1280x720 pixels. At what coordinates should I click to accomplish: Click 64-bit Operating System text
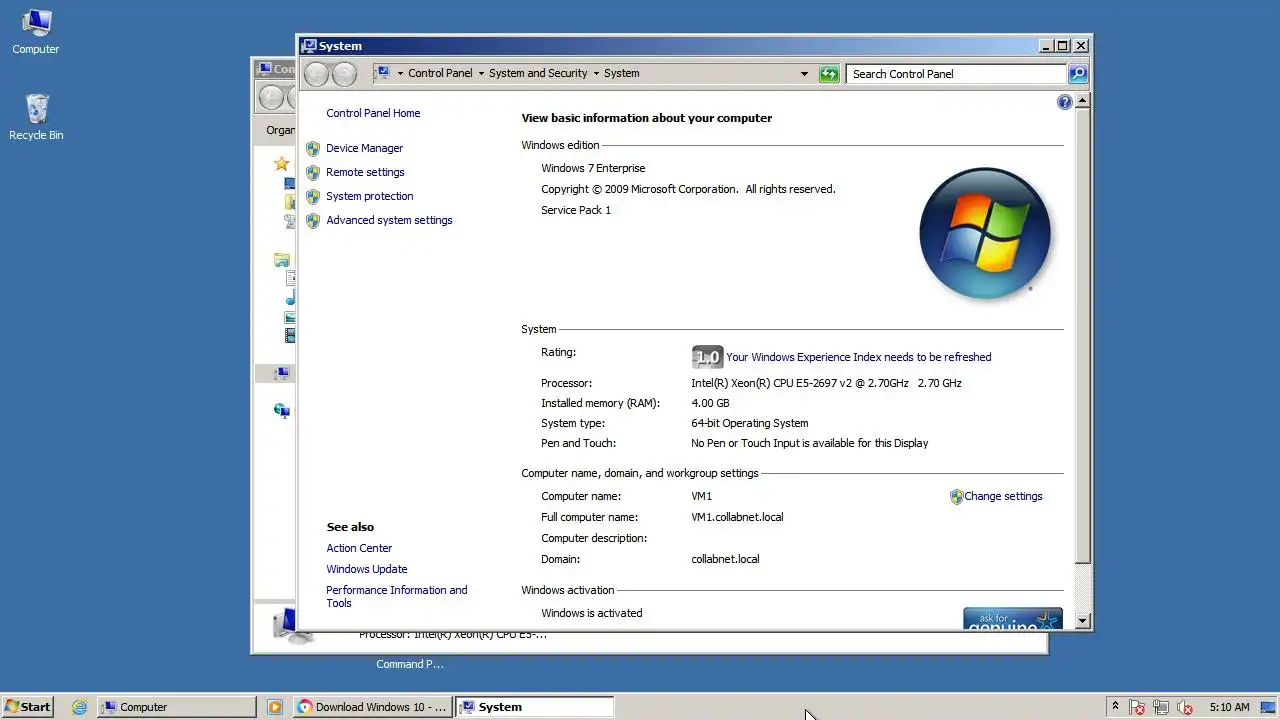[749, 423]
